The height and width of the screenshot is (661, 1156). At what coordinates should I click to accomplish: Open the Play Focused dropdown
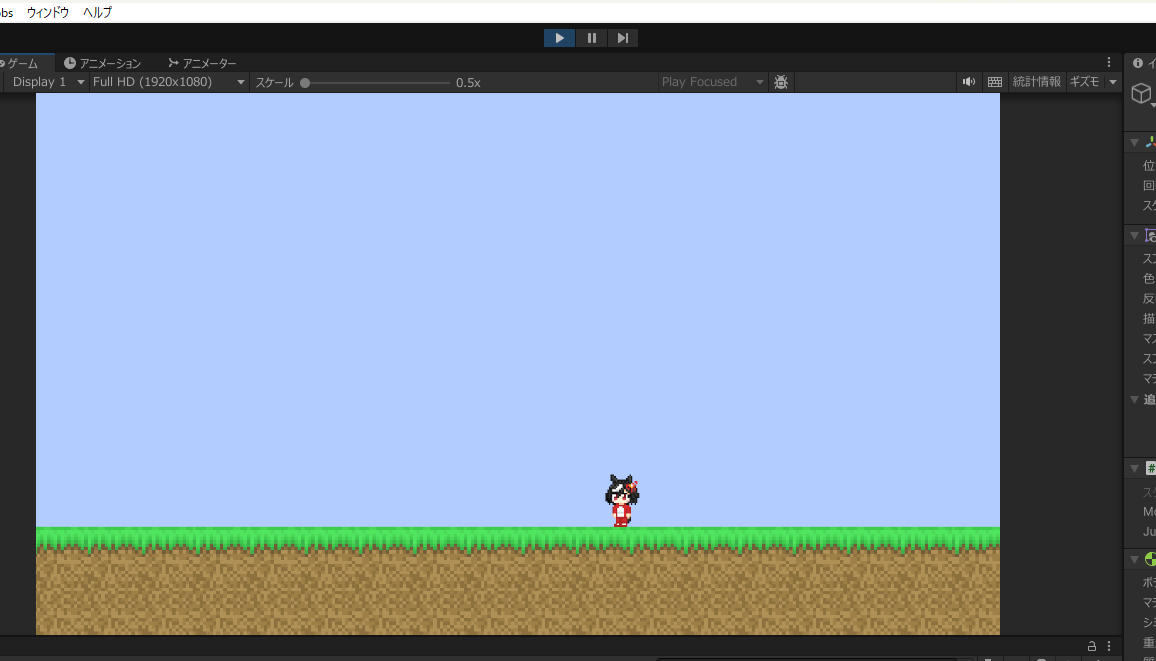711,82
